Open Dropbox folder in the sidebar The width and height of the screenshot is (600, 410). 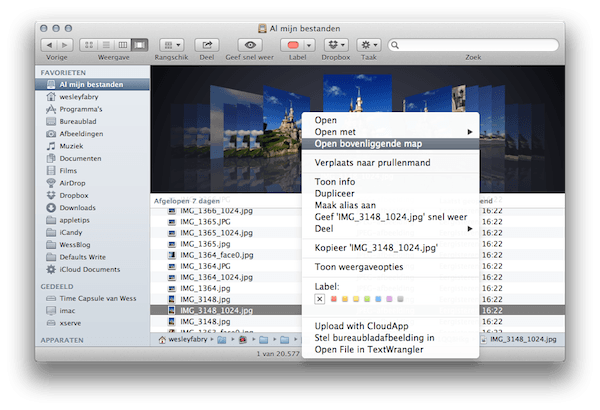coord(92,195)
